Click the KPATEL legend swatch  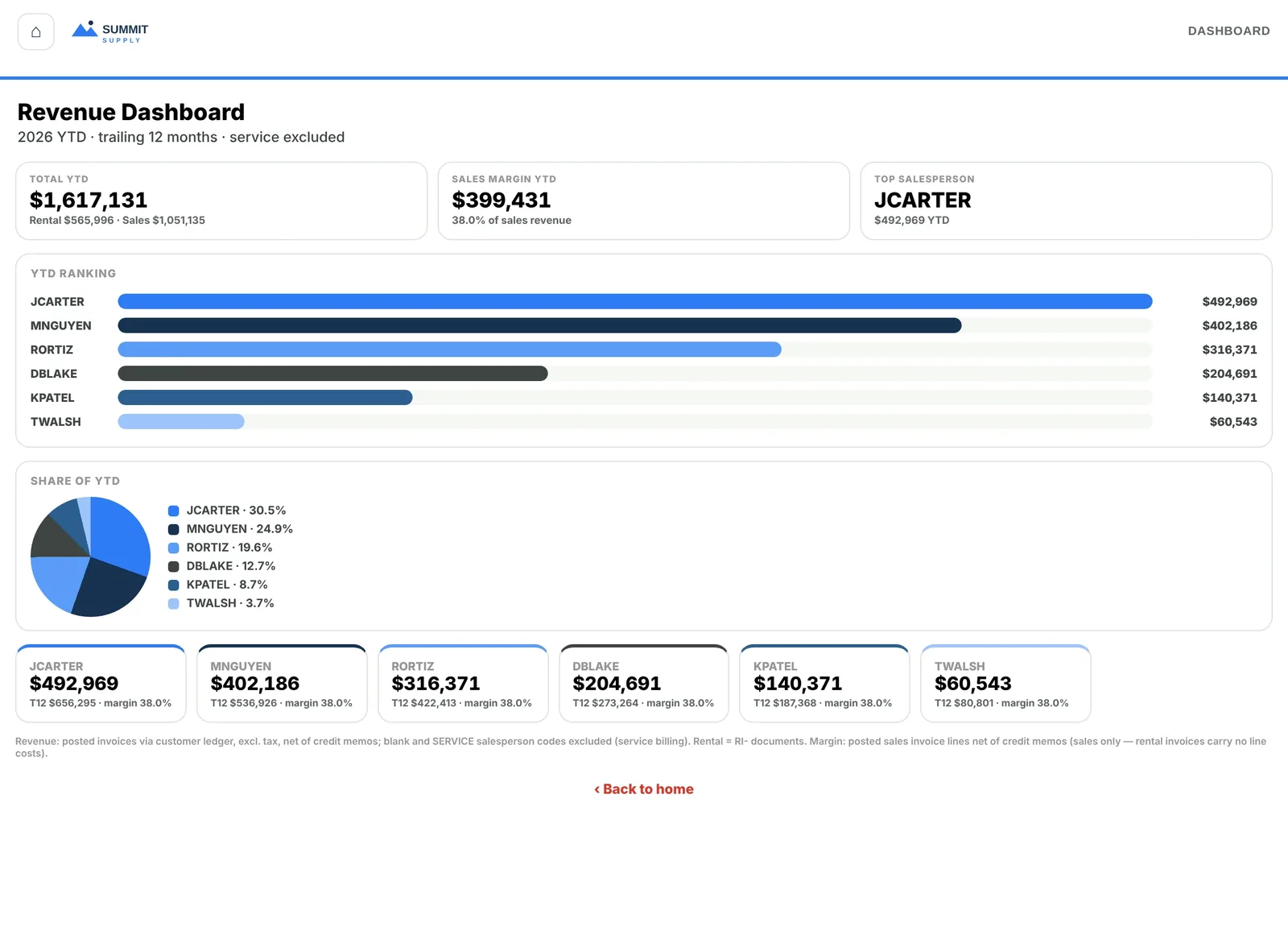(173, 585)
